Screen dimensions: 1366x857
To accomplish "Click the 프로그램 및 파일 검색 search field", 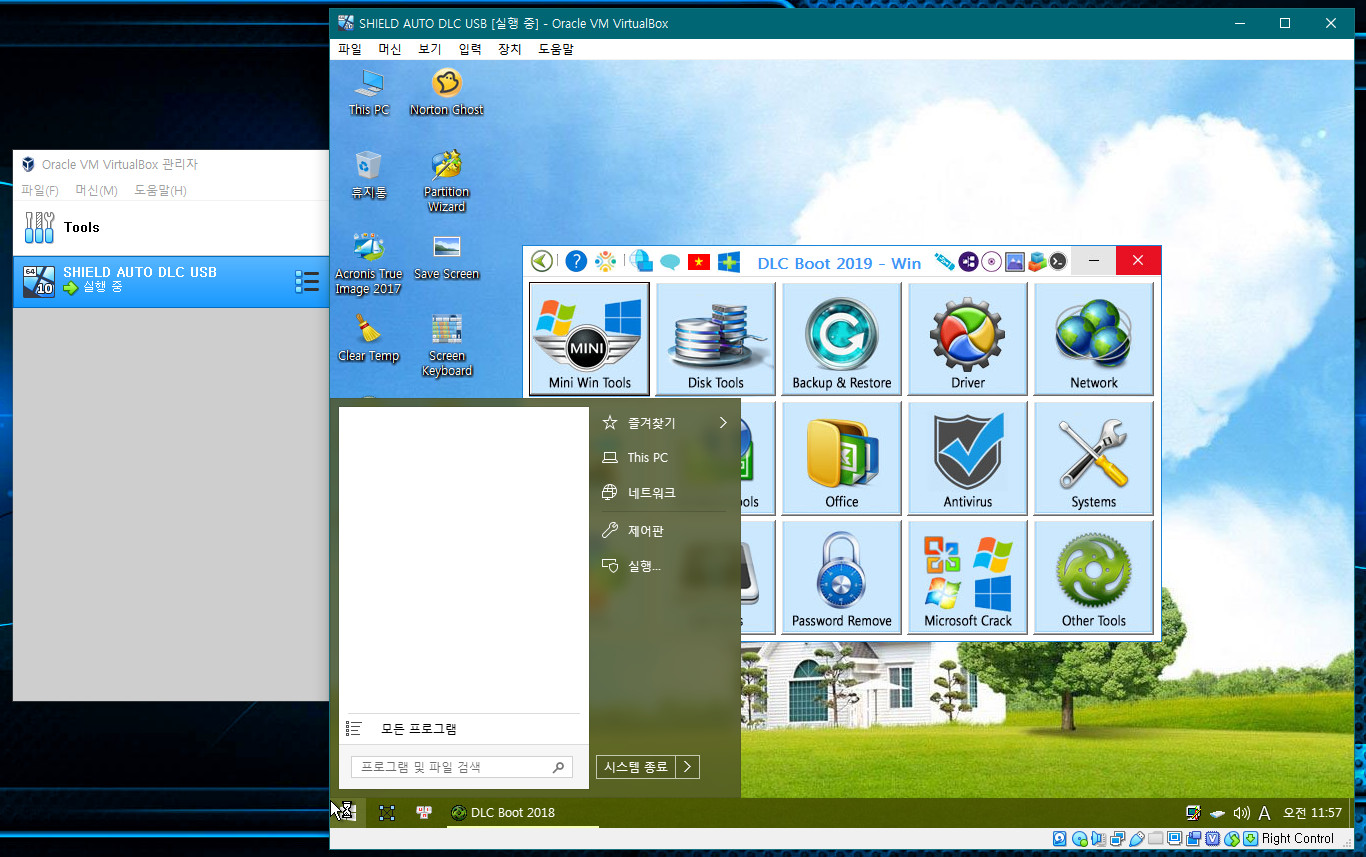I will 462,767.
